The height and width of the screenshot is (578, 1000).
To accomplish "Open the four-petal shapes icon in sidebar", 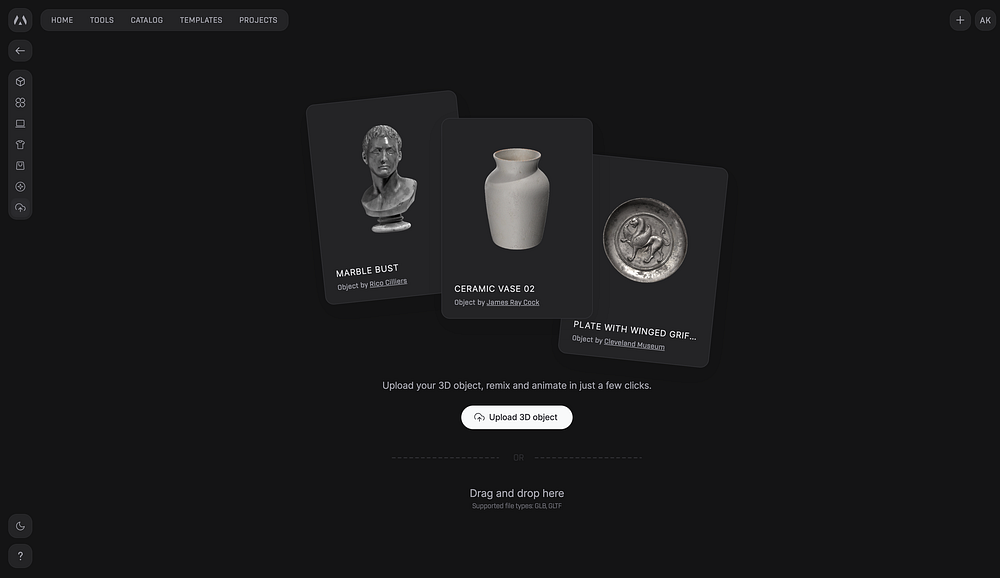I will [20, 103].
